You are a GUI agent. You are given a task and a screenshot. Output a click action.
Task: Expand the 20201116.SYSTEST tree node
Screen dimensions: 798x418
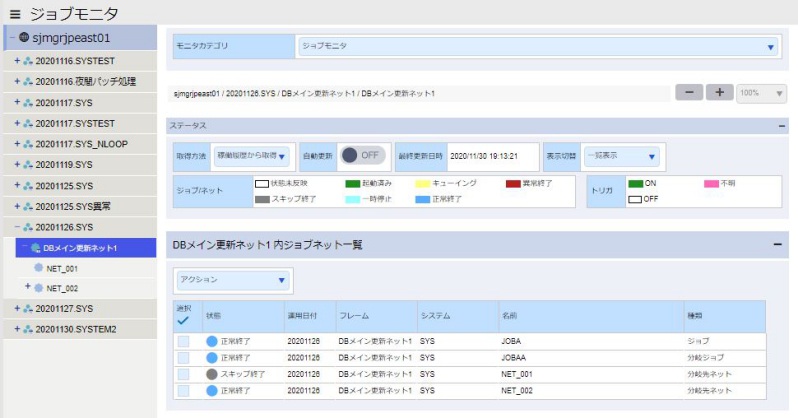click(17, 61)
